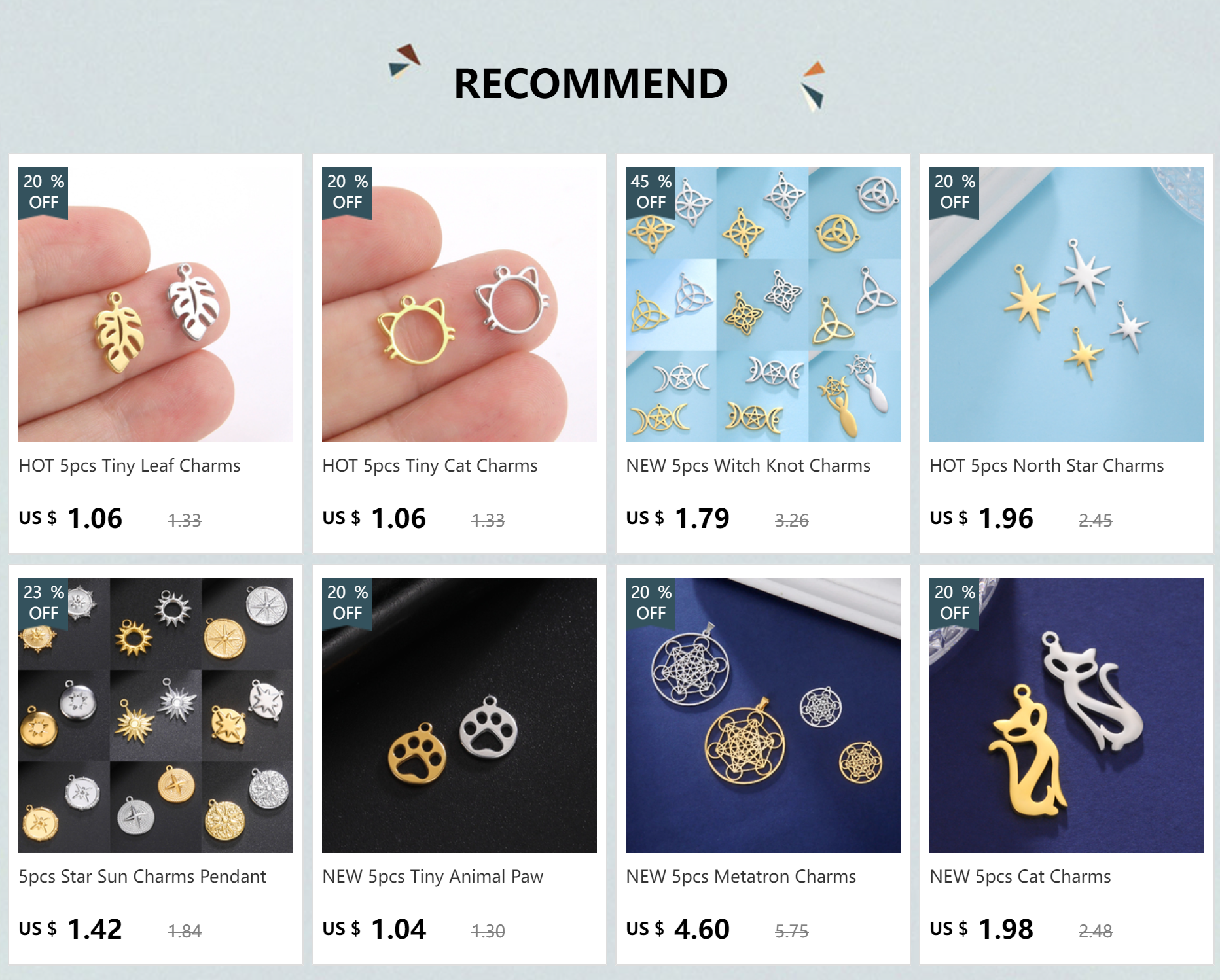Viewport: 1220px width, 980px height.
Task: Open the Star Sun Charms Pendant image
Action: 156,716
